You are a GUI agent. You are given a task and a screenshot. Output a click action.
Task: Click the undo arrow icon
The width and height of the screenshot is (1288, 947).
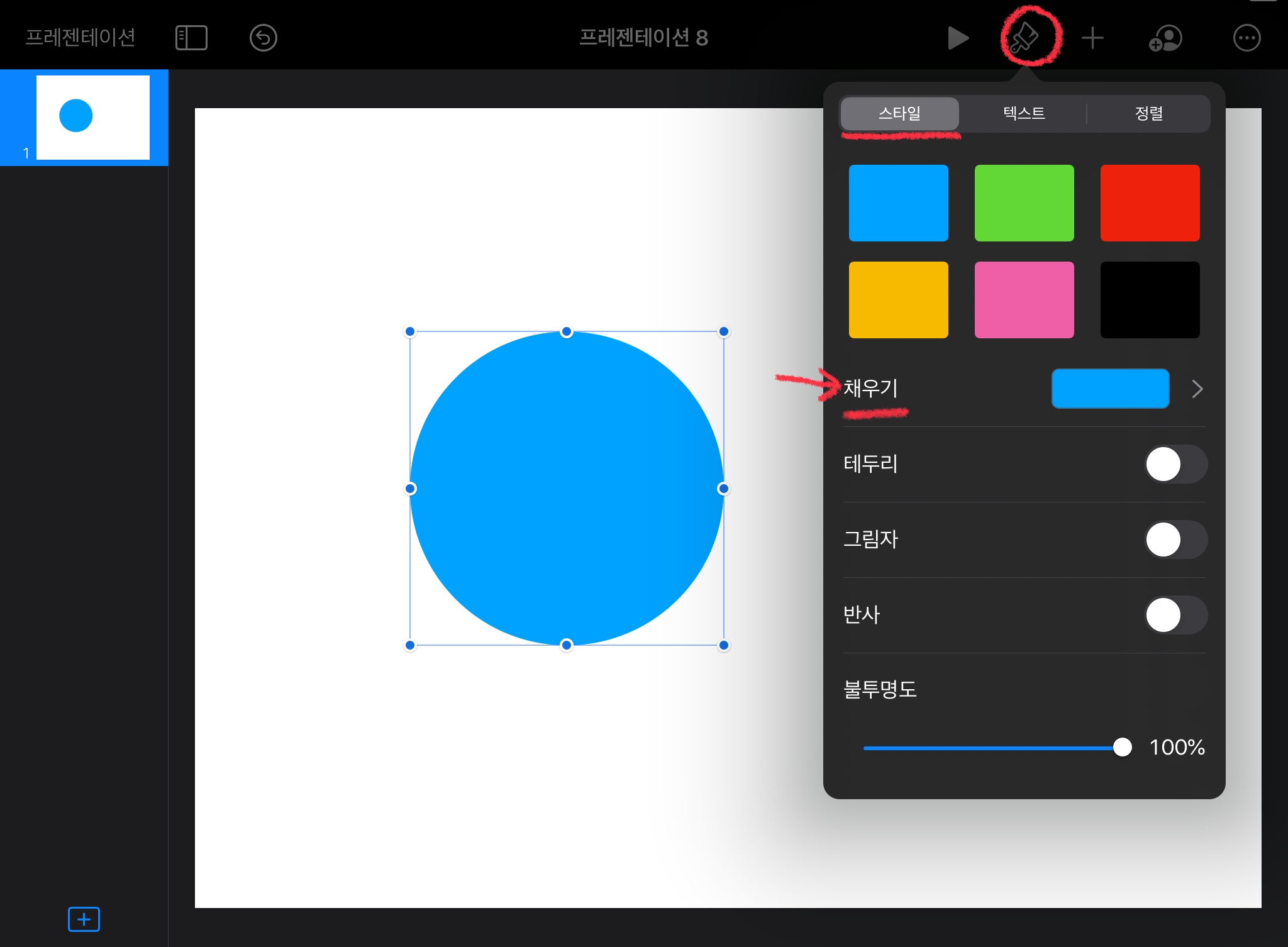coord(263,38)
